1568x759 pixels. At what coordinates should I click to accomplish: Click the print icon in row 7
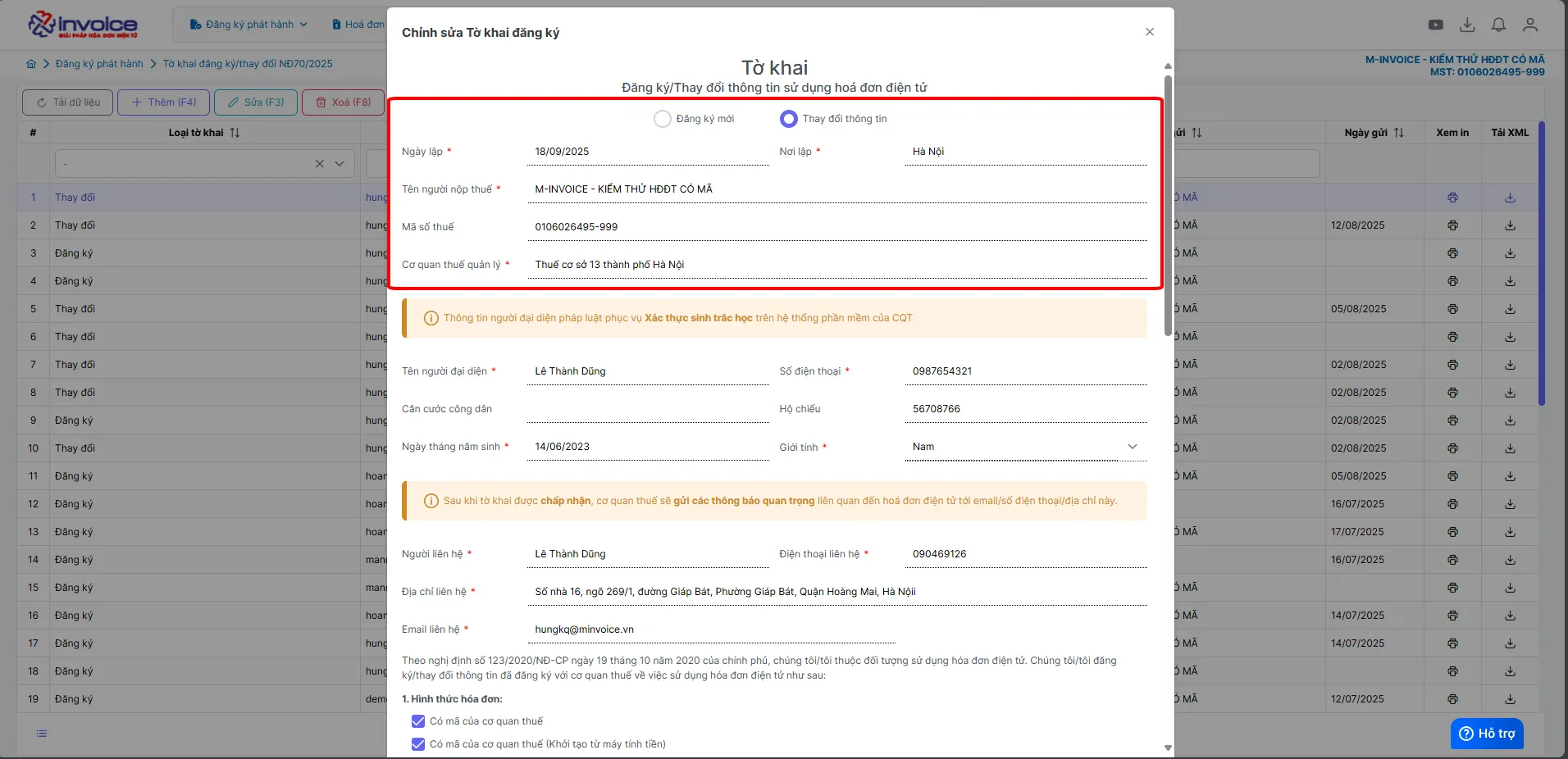(1452, 365)
